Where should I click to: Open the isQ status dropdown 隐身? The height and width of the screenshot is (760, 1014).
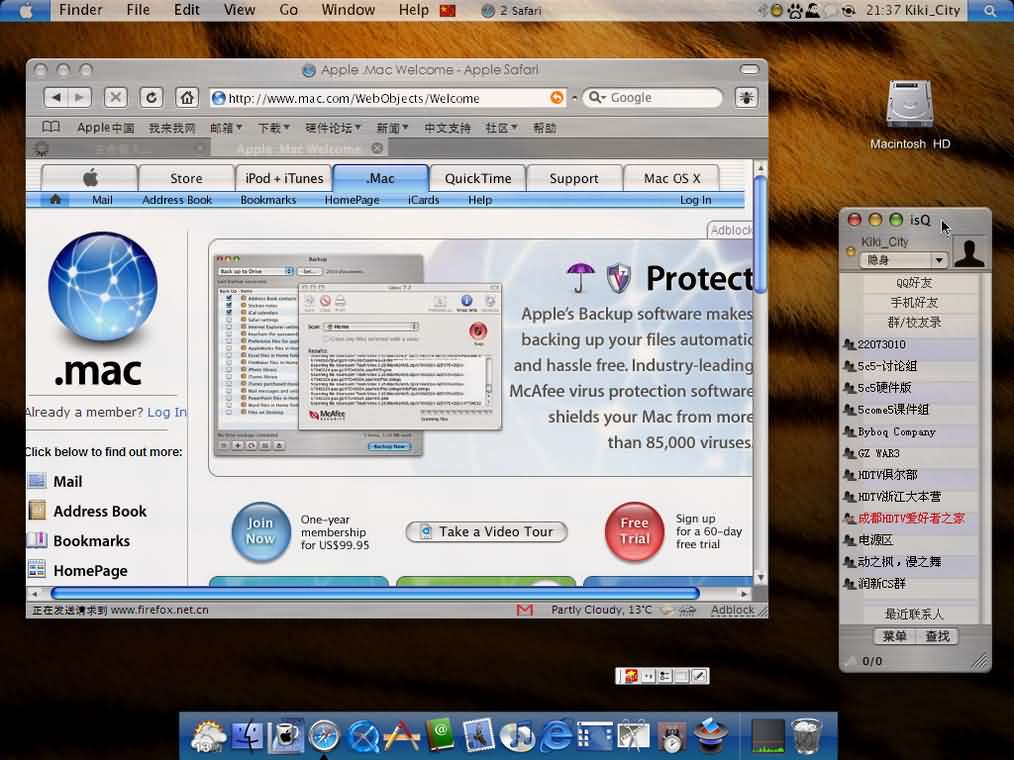pyautogui.click(x=903, y=260)
